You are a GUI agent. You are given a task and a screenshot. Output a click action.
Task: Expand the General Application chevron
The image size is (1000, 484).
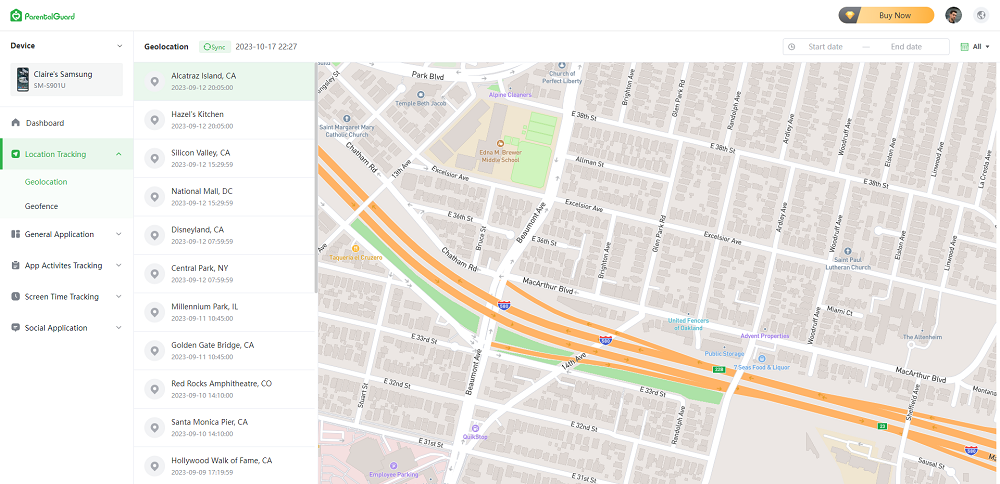click(x=119, y=234)
